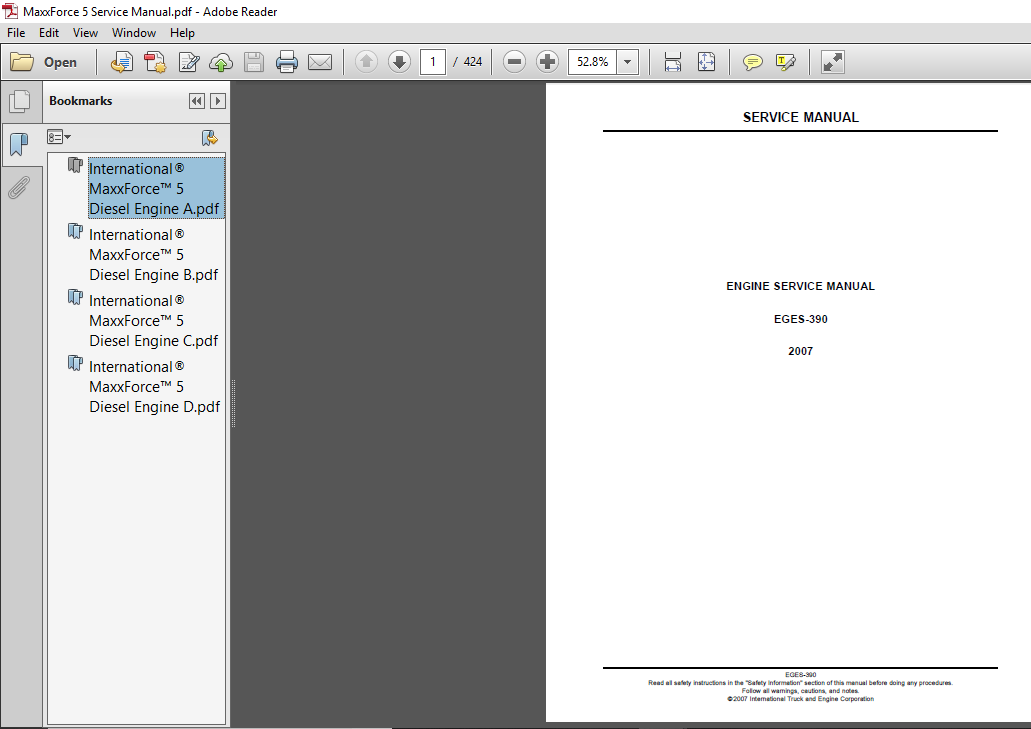Image resolution: width=1031 pixels, height=729 pixels.
Task: Select bookmark Diesel Engine B.pdf
Action: point(154,254)
